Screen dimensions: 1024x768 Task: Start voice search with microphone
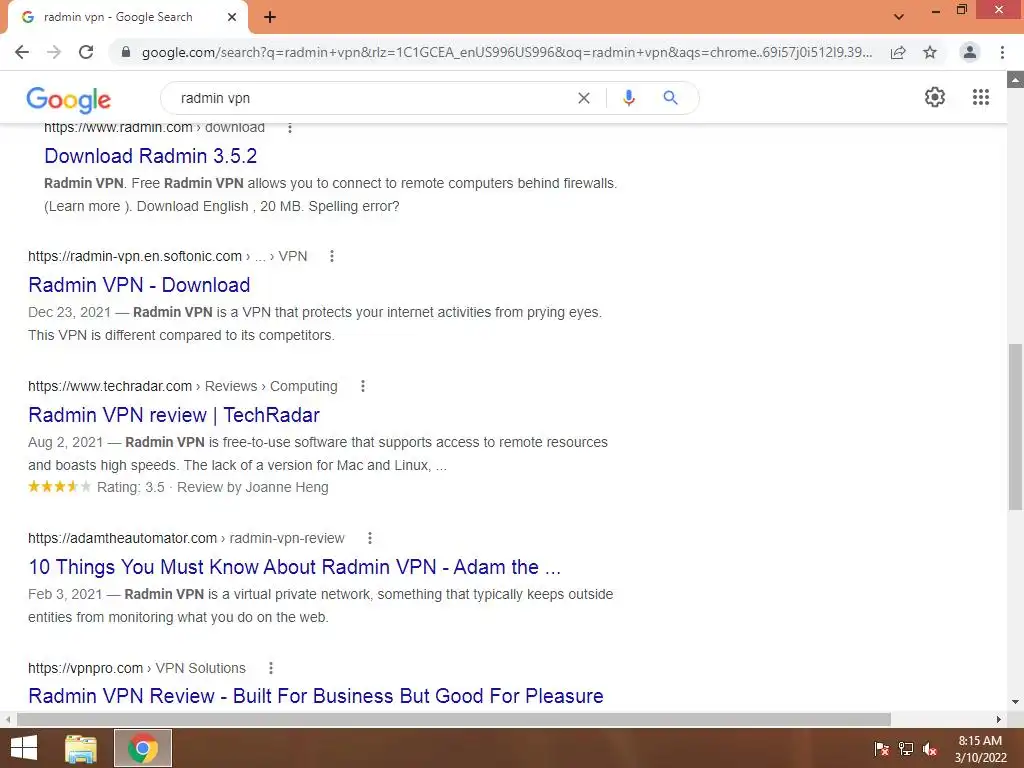click(629, 98)
